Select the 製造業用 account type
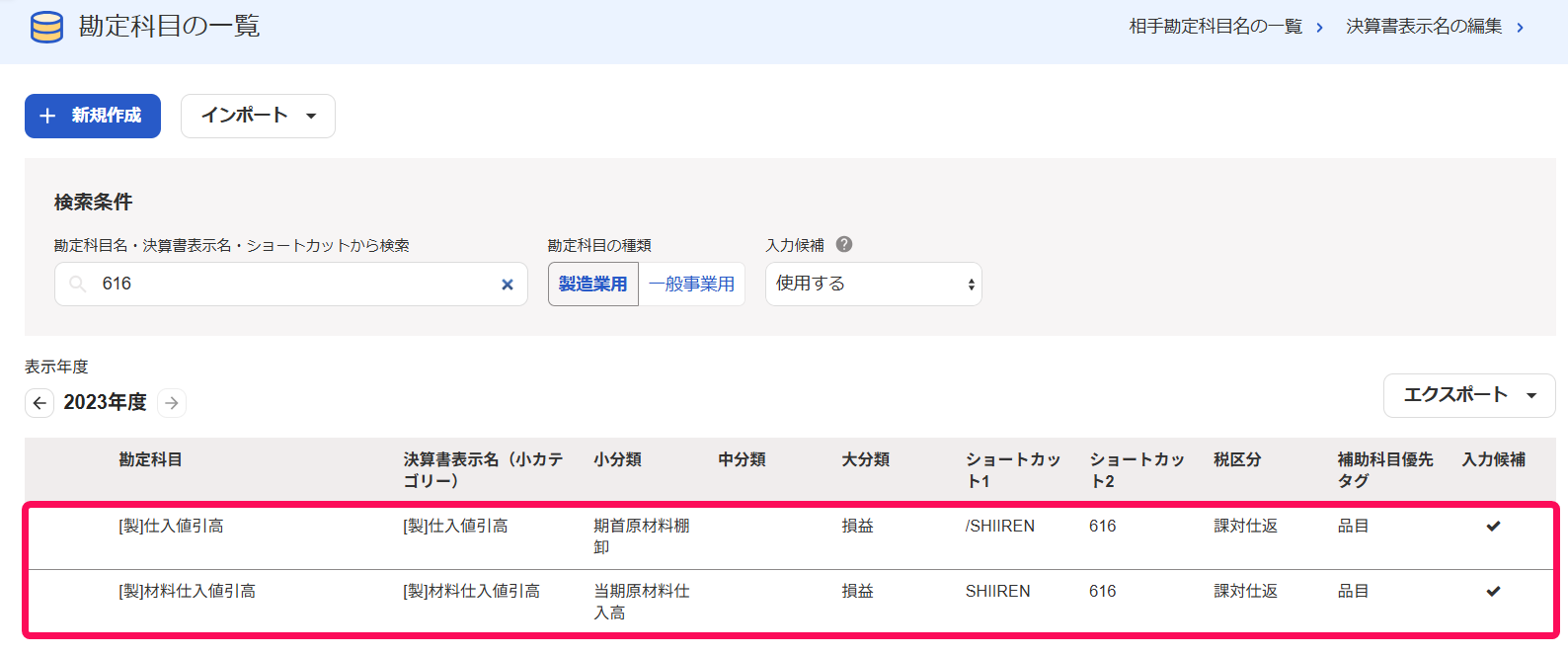Viewport: 1568px width, 655px height. 593,285
